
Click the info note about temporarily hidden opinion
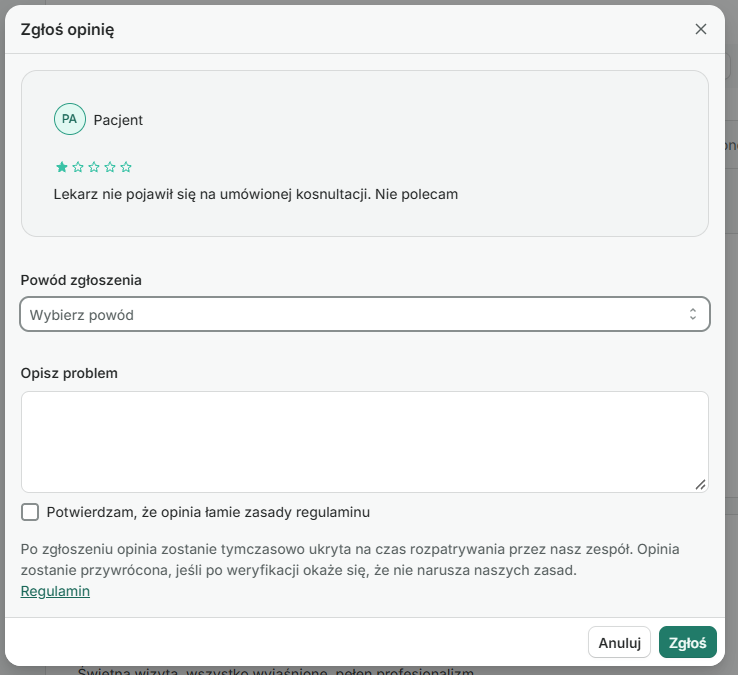point(350,560)
